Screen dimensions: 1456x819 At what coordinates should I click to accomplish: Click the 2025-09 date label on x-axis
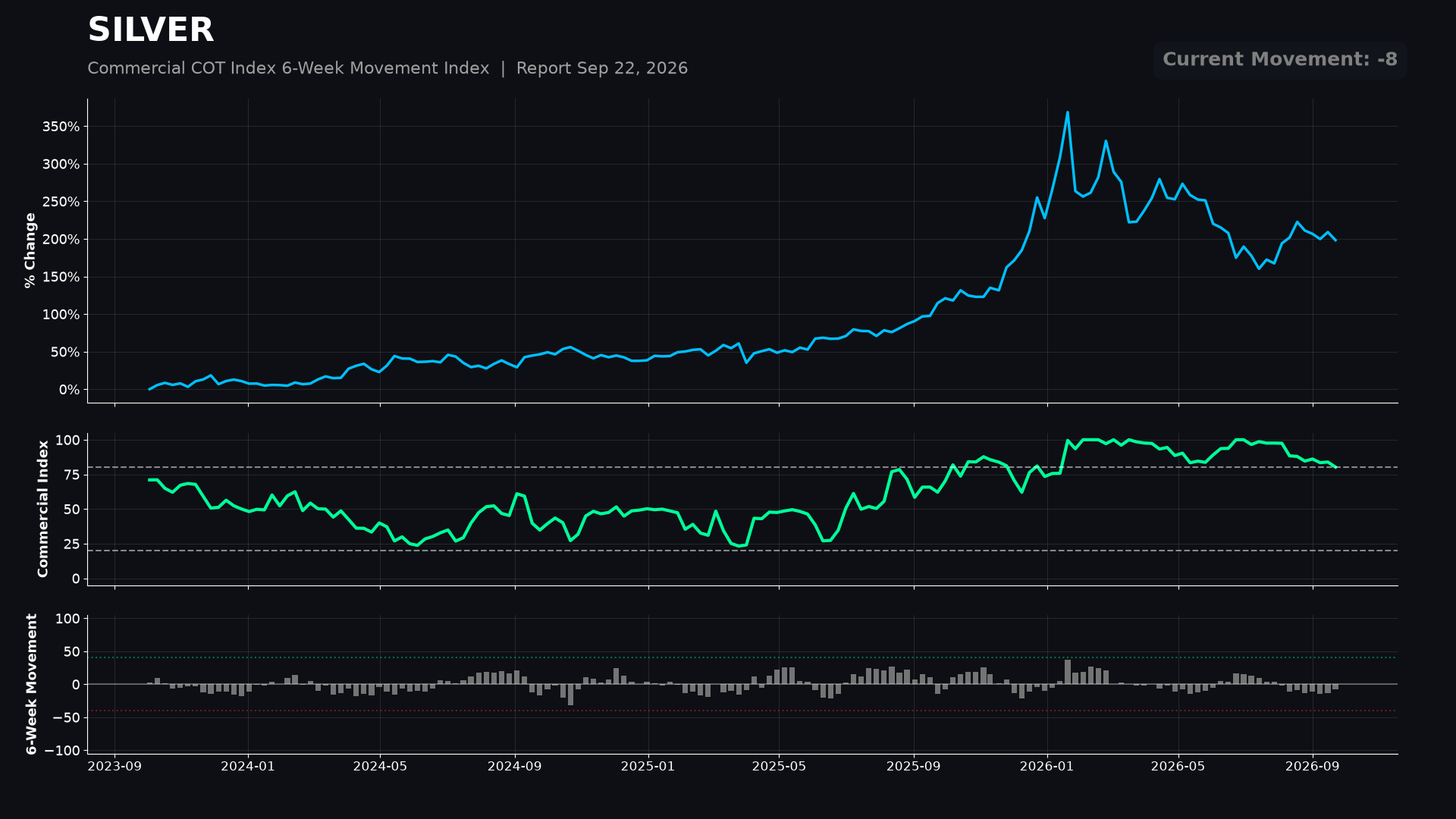pyautogui.click(x=914, y=767)
